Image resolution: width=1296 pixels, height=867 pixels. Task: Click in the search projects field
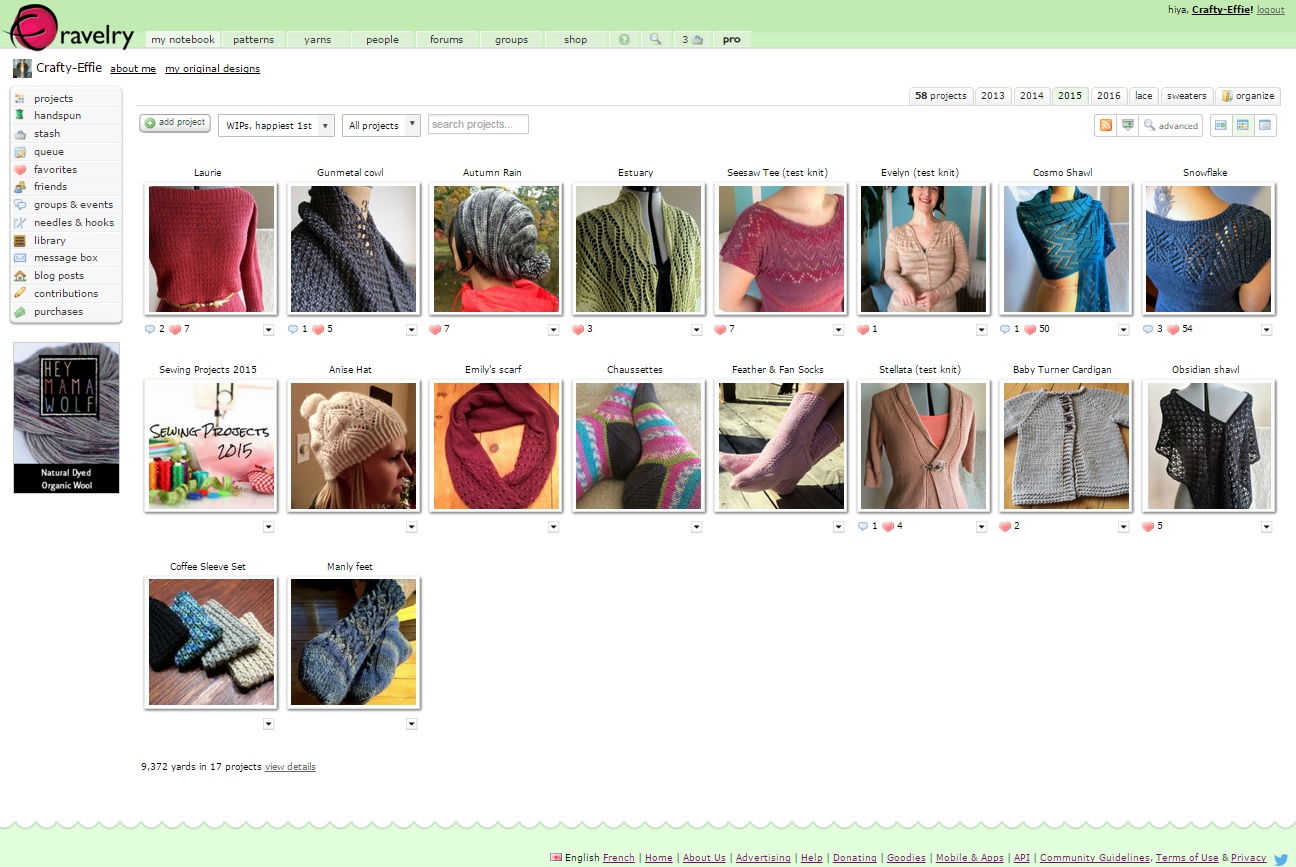pos(478,124)
